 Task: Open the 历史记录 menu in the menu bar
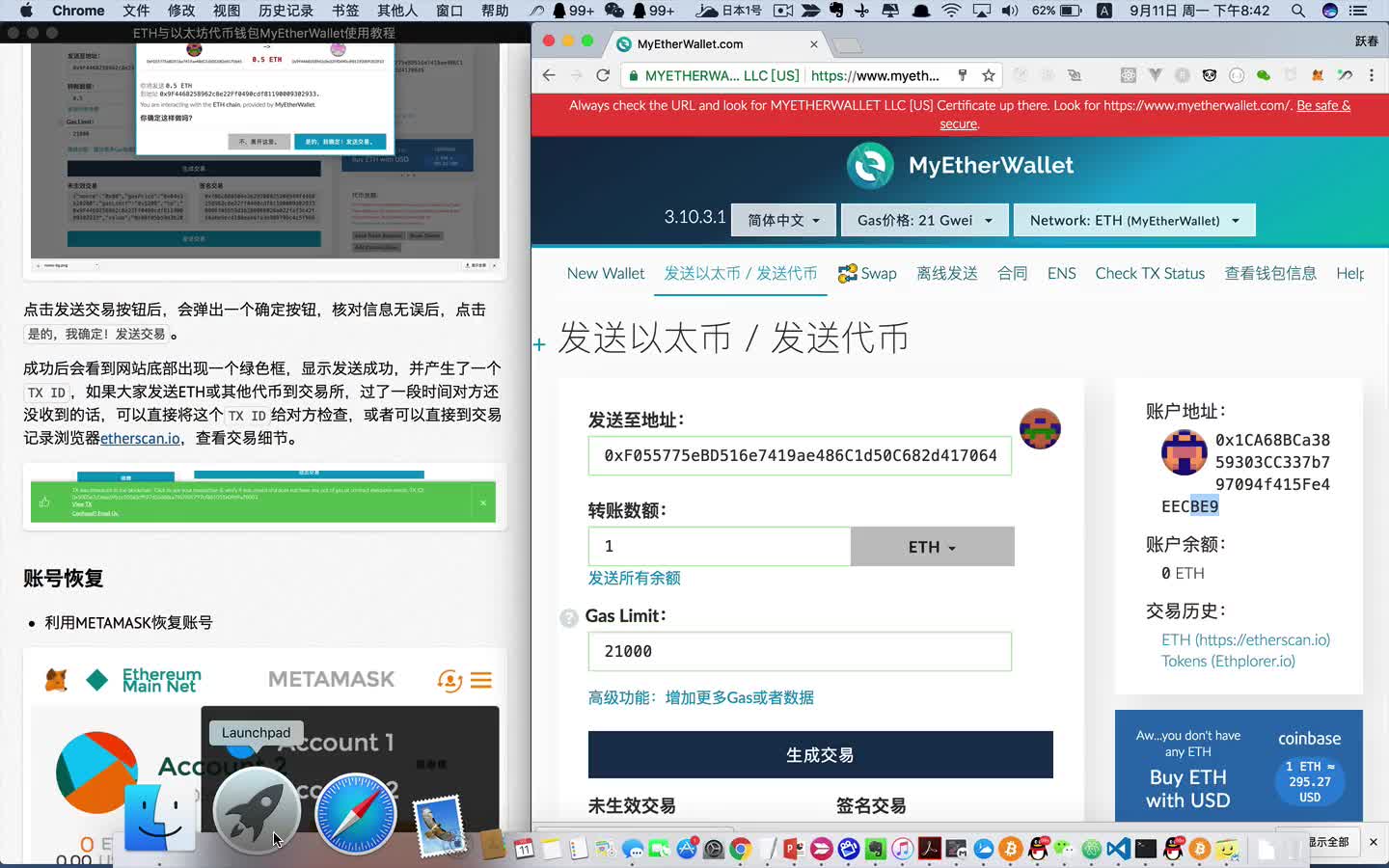tap(286, 11)
